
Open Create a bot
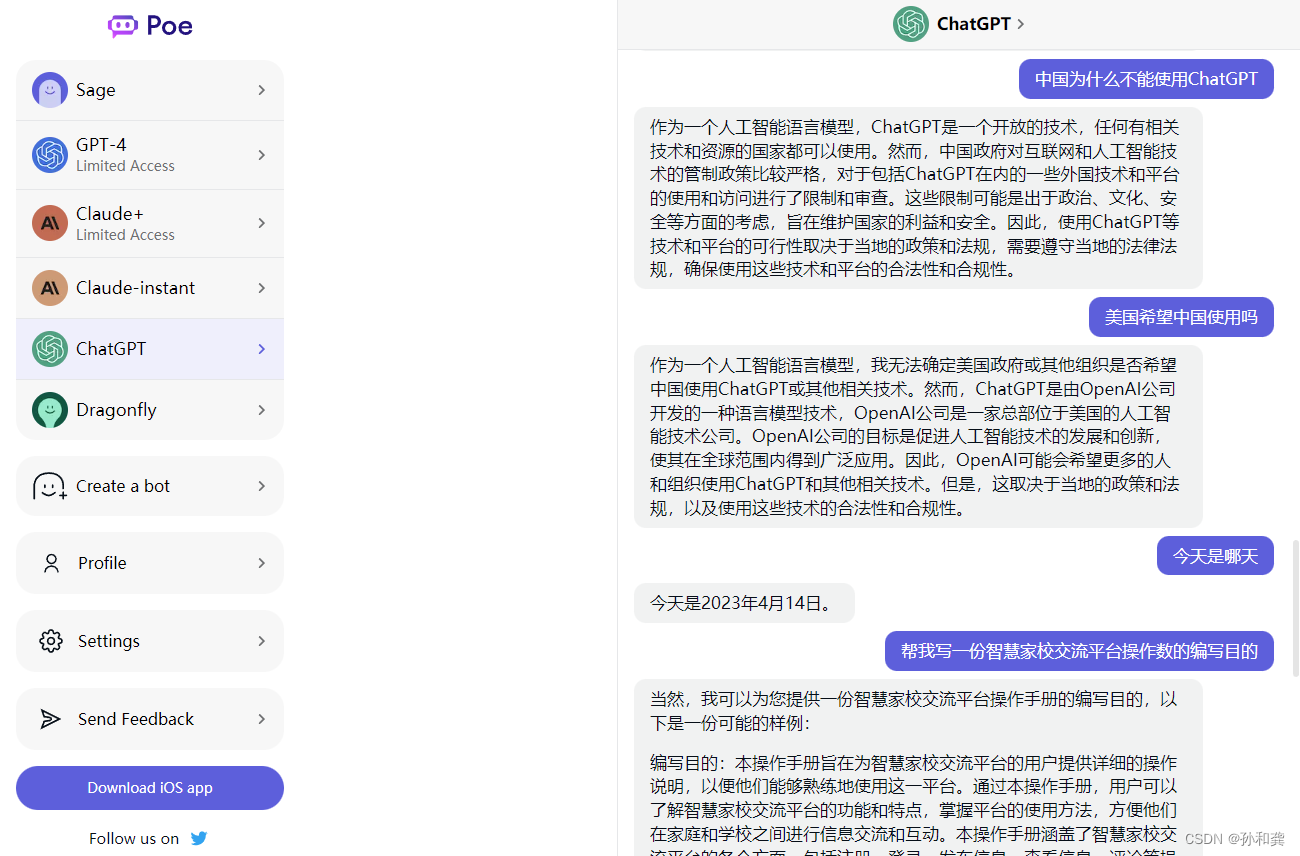tap(150, 486)
